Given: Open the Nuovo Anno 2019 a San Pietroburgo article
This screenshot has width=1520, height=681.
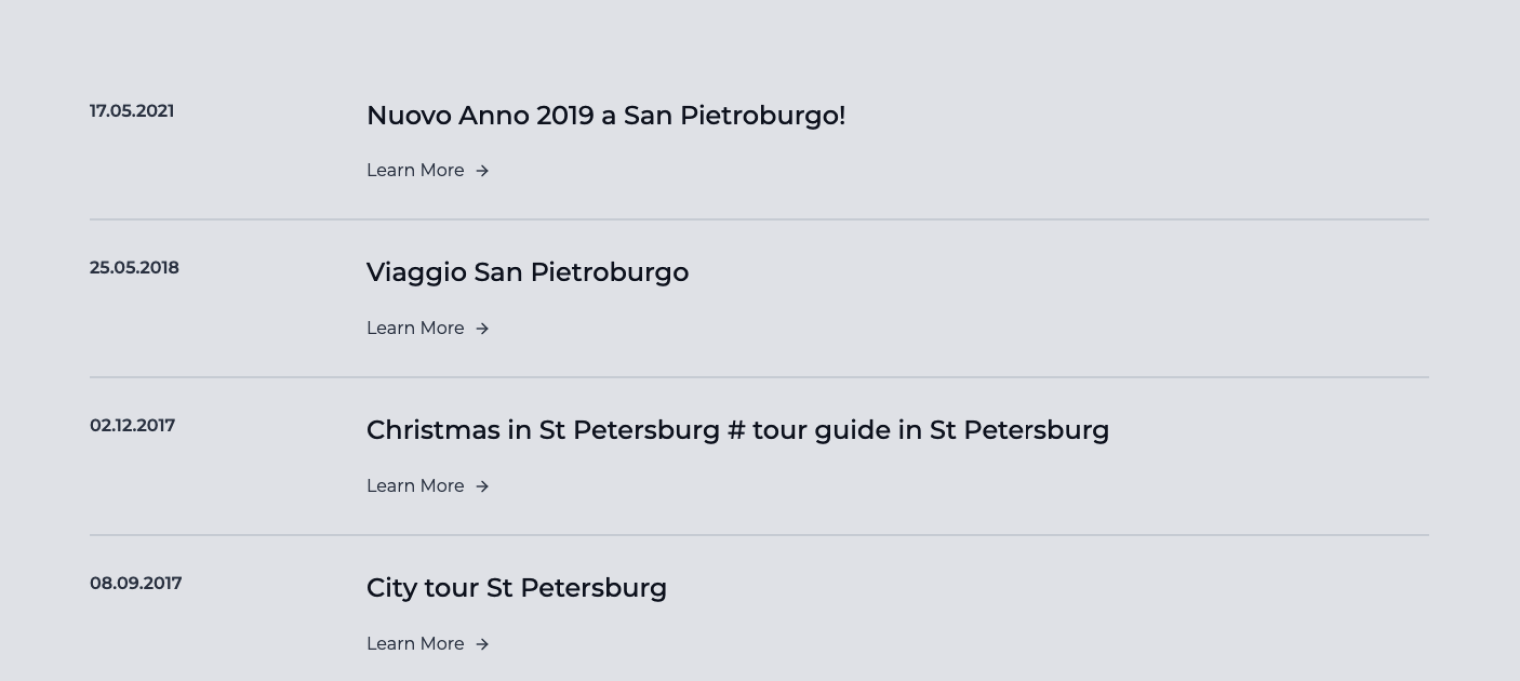Looking at the screenshot, I should (606, 115).
